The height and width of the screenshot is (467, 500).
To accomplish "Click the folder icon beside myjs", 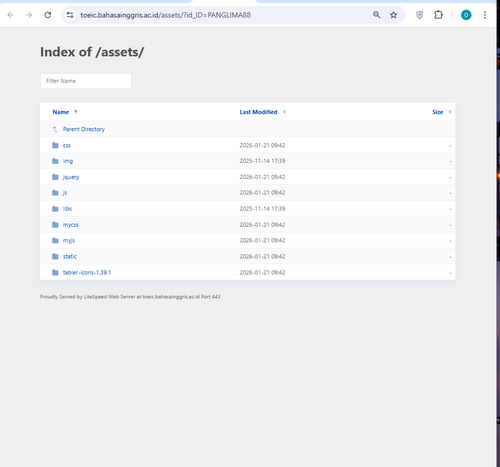I will (55, 240).
